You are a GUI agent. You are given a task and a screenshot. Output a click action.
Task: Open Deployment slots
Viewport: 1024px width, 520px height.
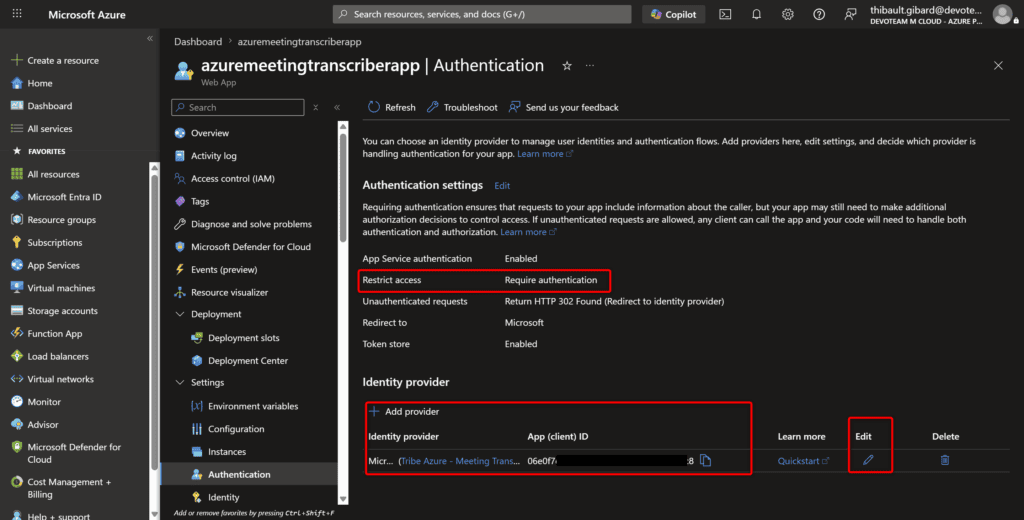[243, 338]
